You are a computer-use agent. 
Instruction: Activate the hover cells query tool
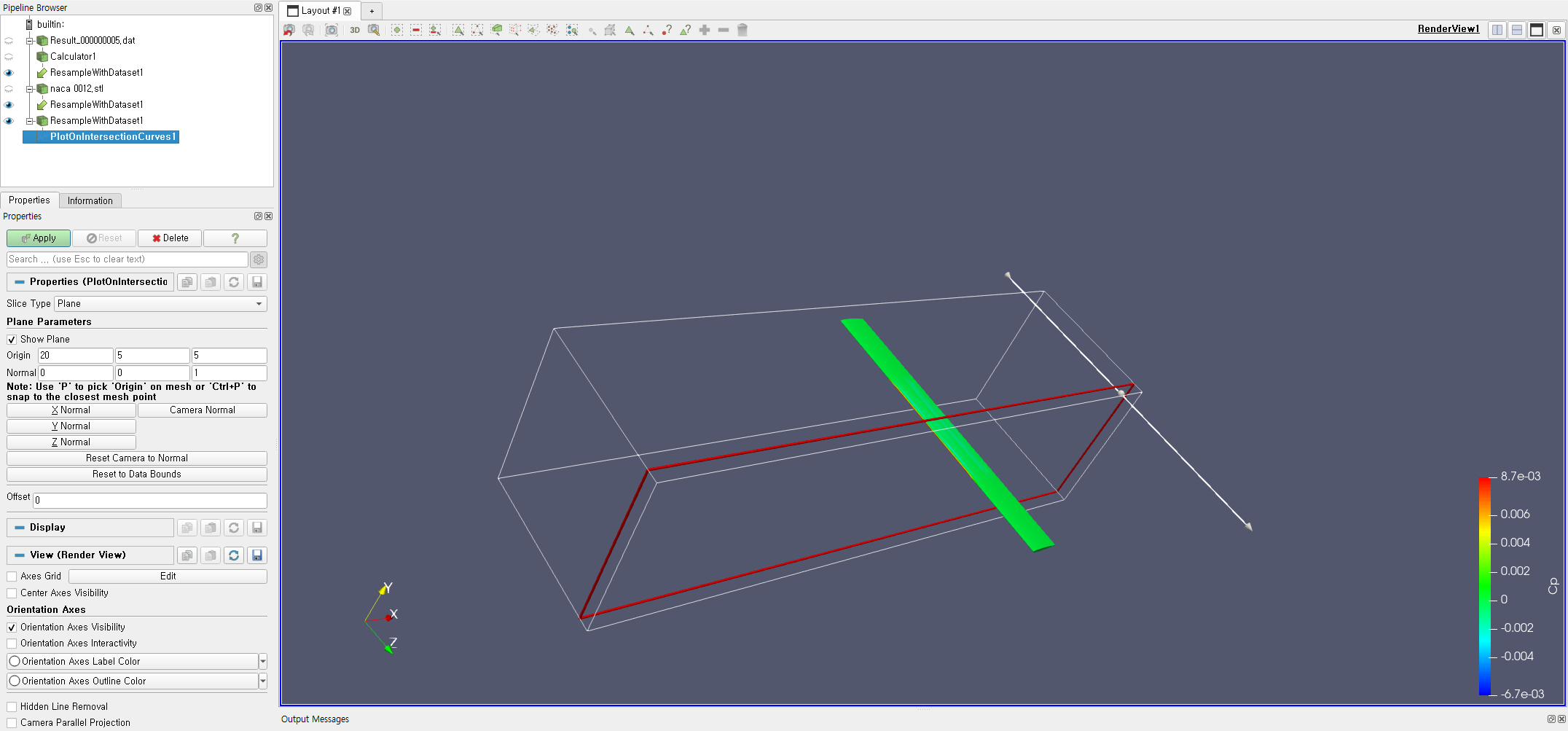pos(686,30)
